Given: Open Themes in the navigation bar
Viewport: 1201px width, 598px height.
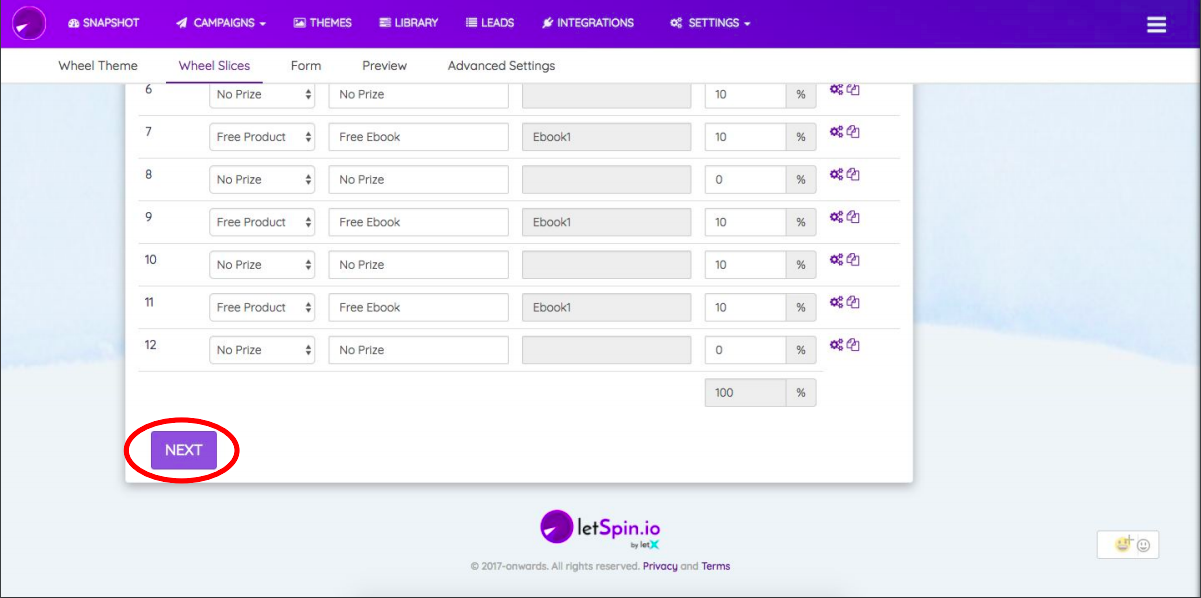Looking at the screenshot, I should point(322,23).
